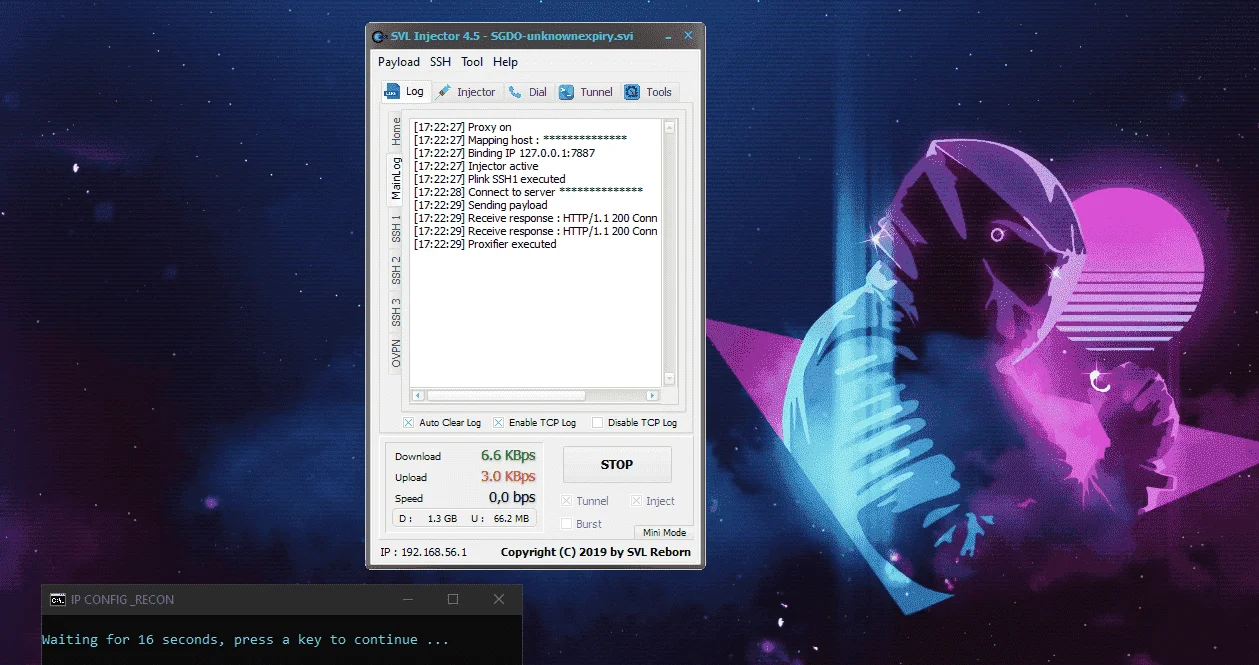This screenshot has width=1259, height=665.
Task: Enable the Burst checkbox
Action: 567,524
